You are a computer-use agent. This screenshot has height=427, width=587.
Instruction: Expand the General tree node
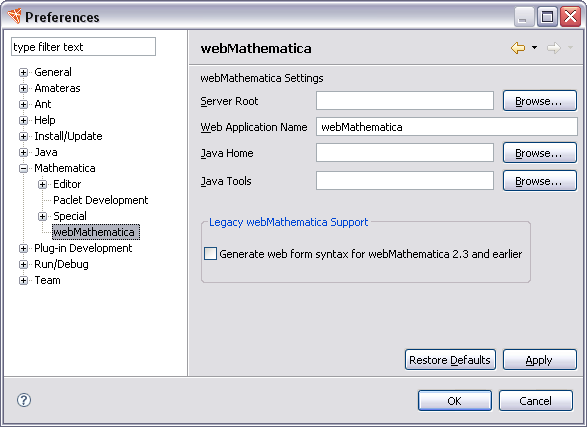coord(23,72)
